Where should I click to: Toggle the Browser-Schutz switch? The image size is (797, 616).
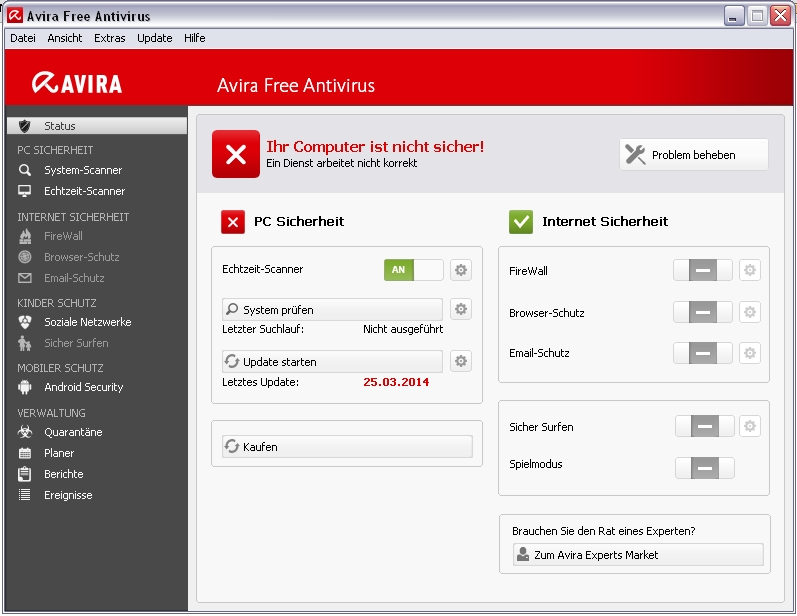coord(703,312)
